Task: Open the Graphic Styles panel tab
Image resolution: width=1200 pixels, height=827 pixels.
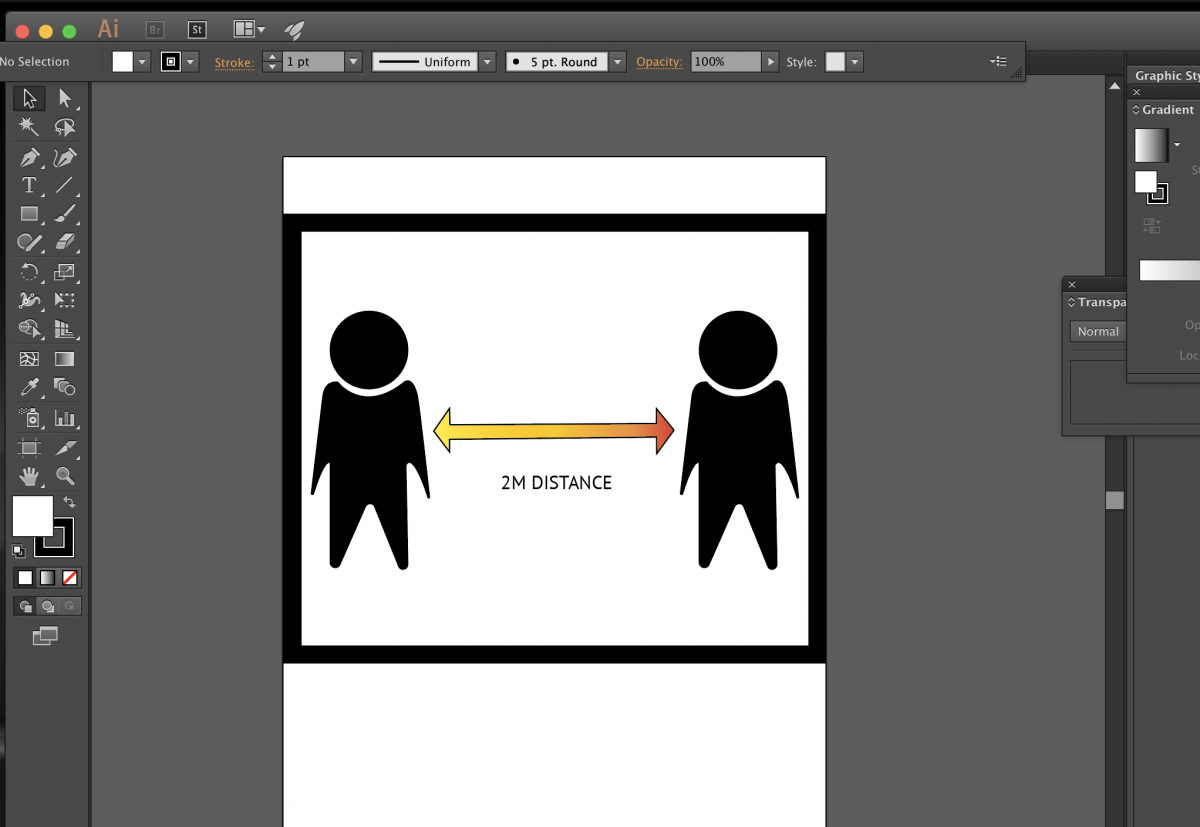Action: [x=1167, y=76]
